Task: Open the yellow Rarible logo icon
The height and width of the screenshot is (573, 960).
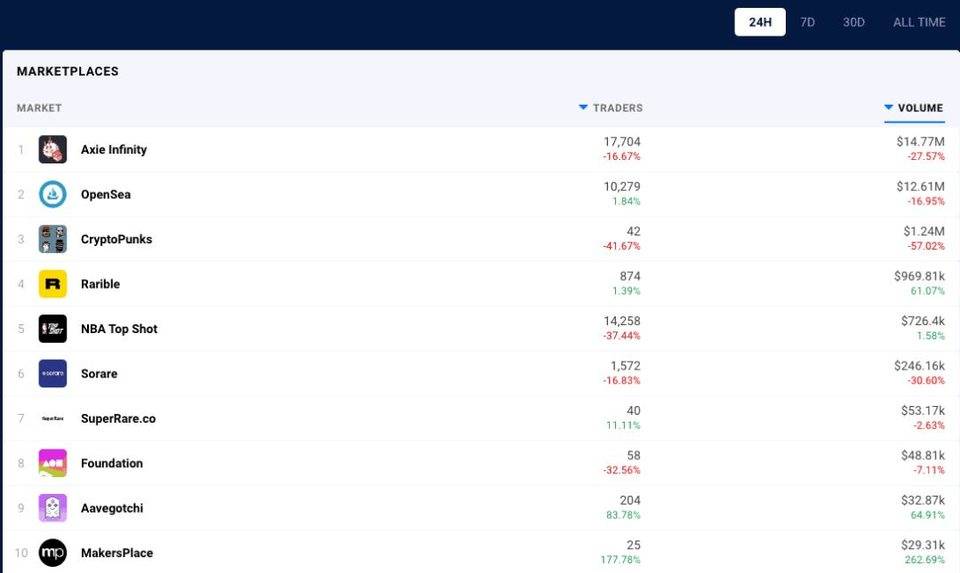Action: tap(53, 284)
